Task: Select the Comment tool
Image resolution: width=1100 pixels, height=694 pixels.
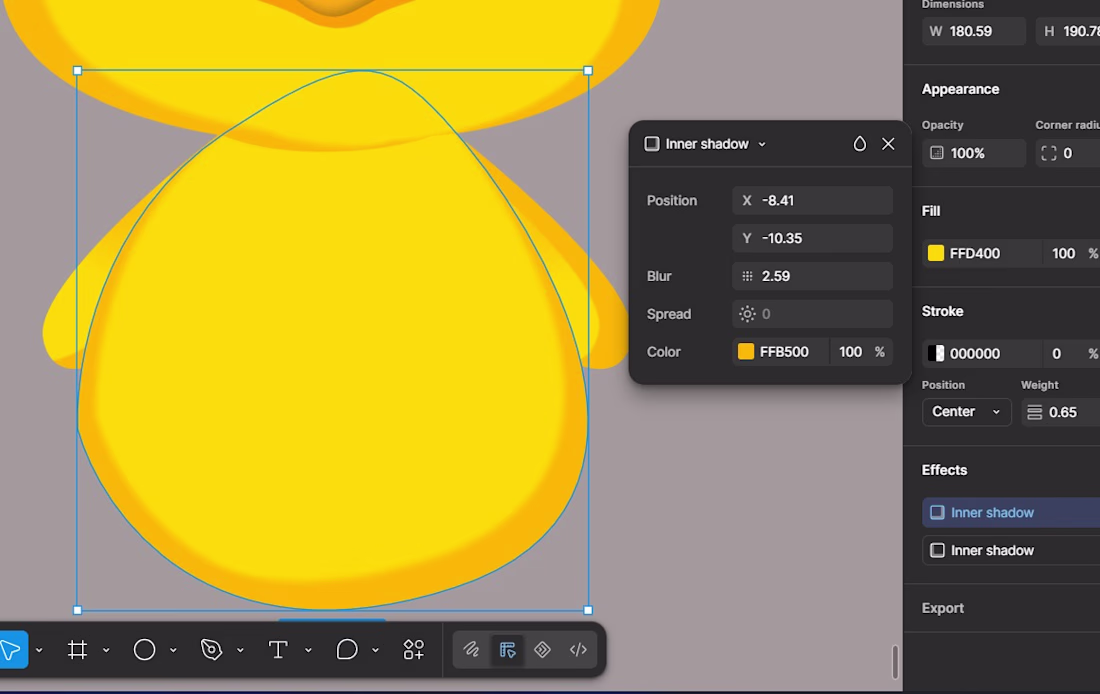Action: tap(347, 650)
